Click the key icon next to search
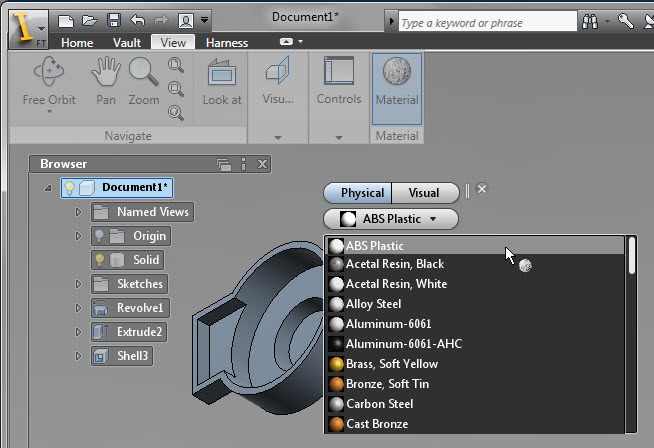This screenshot has width=654, height=448. tap(626, 20)
